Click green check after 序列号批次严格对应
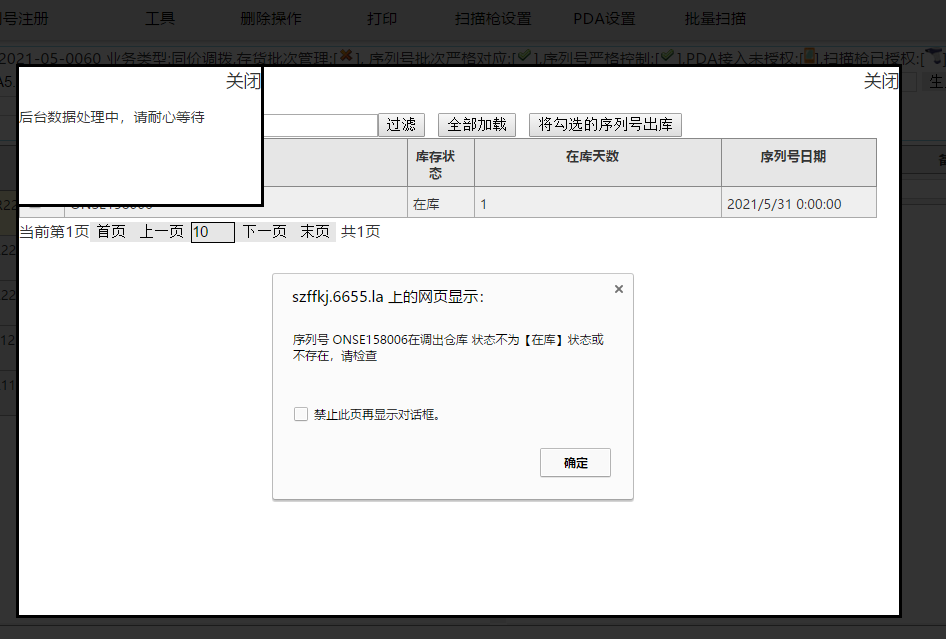Image resolution: width=946 pixels, height=639 pixels. 524,56
